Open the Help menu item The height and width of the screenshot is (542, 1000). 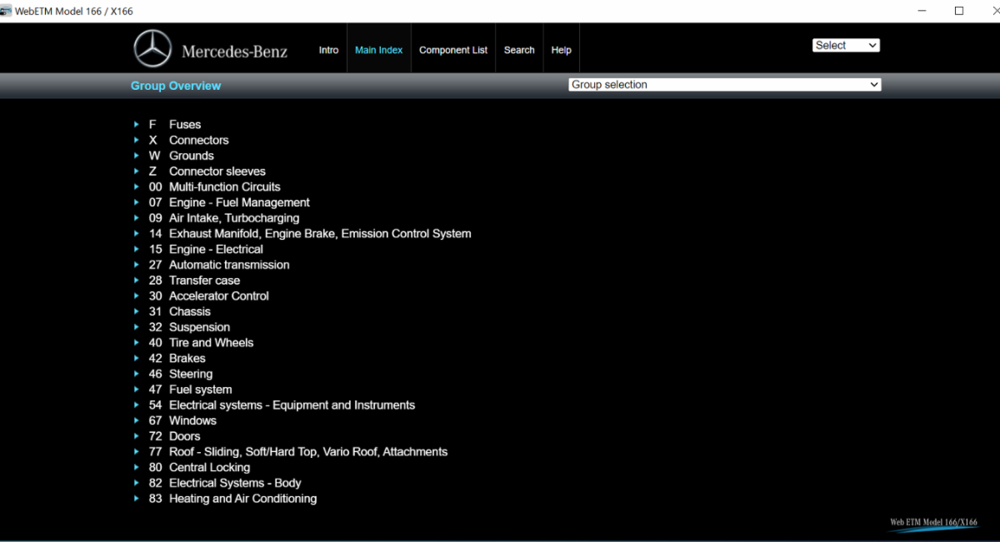click(x=561, y=50)
